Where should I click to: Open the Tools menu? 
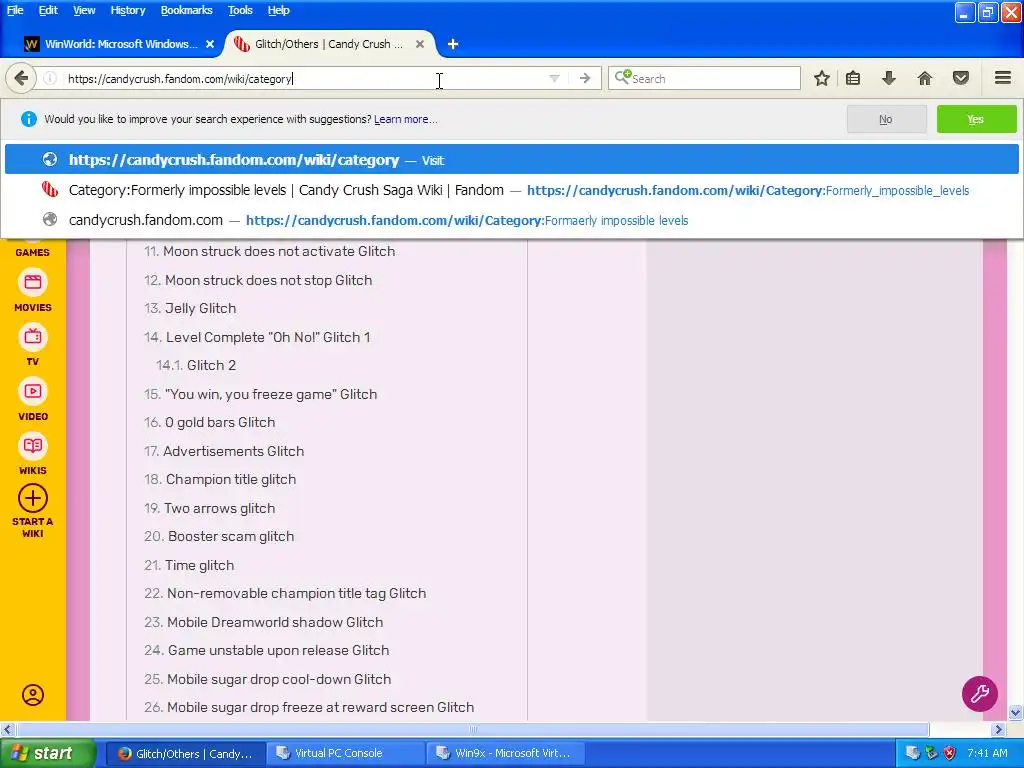[240, 10]
